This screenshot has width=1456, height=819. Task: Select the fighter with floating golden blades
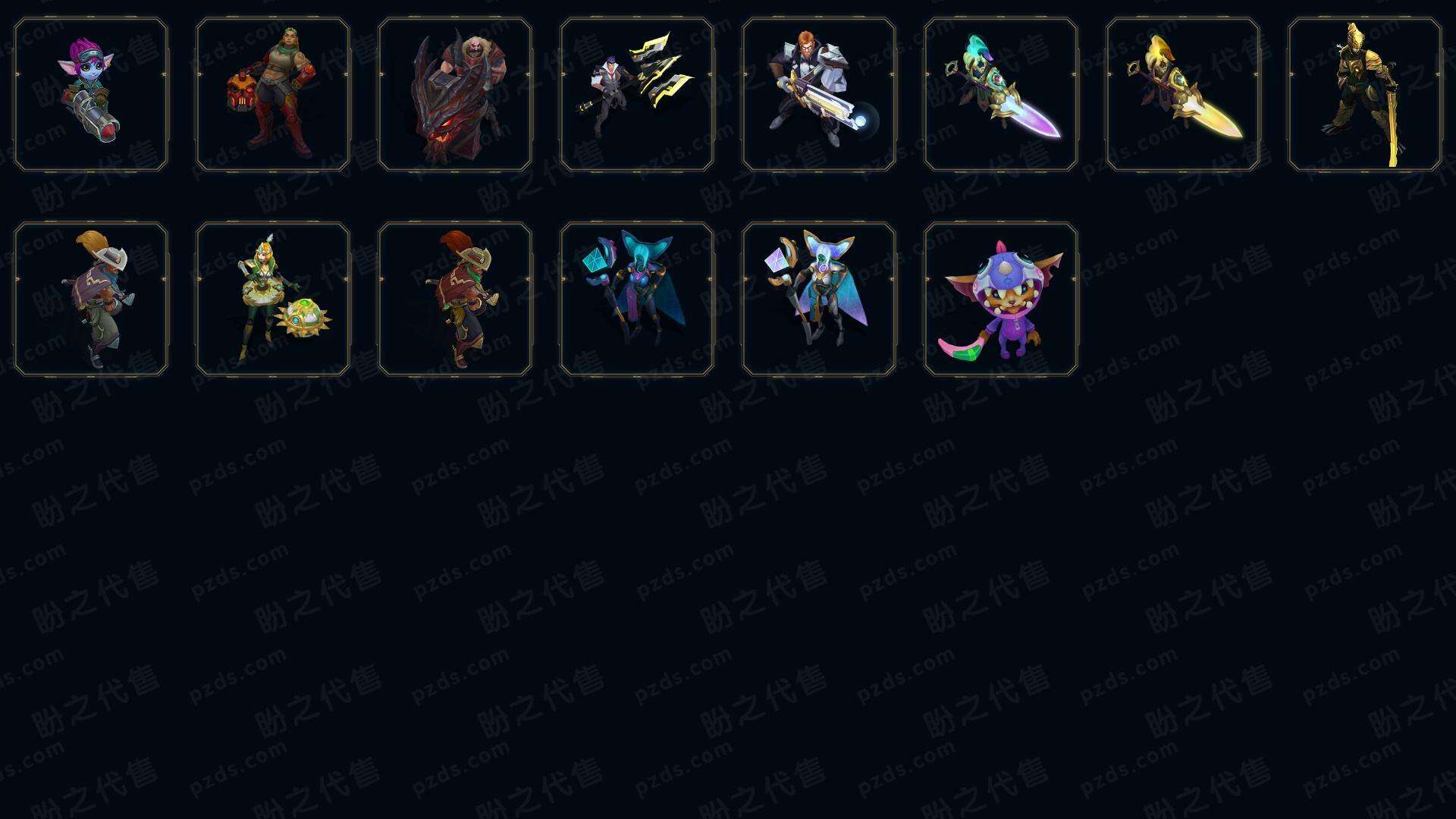pyautogui.click(x=637, y=95)
